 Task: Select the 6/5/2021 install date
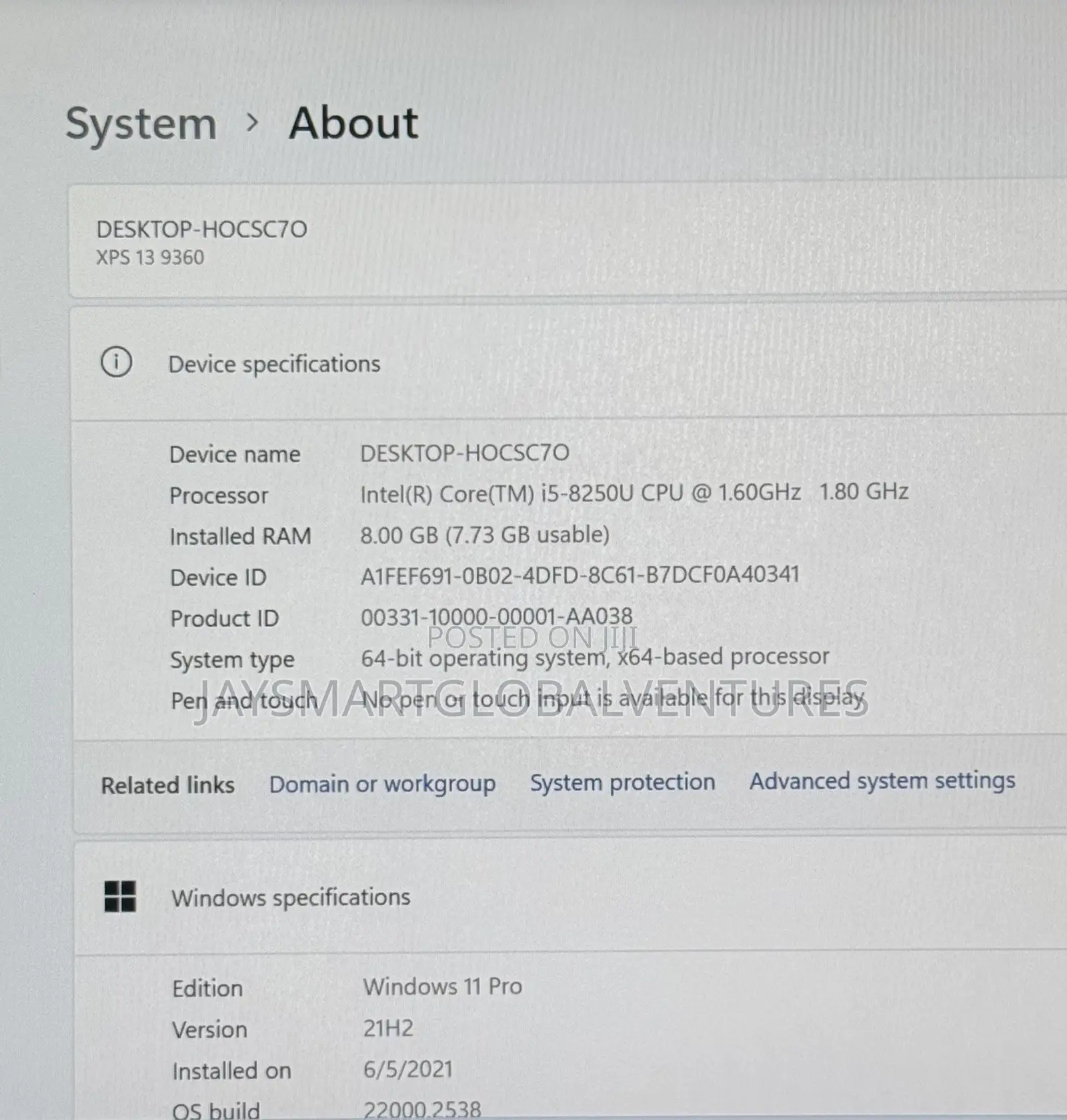(x=407, y=1069)
